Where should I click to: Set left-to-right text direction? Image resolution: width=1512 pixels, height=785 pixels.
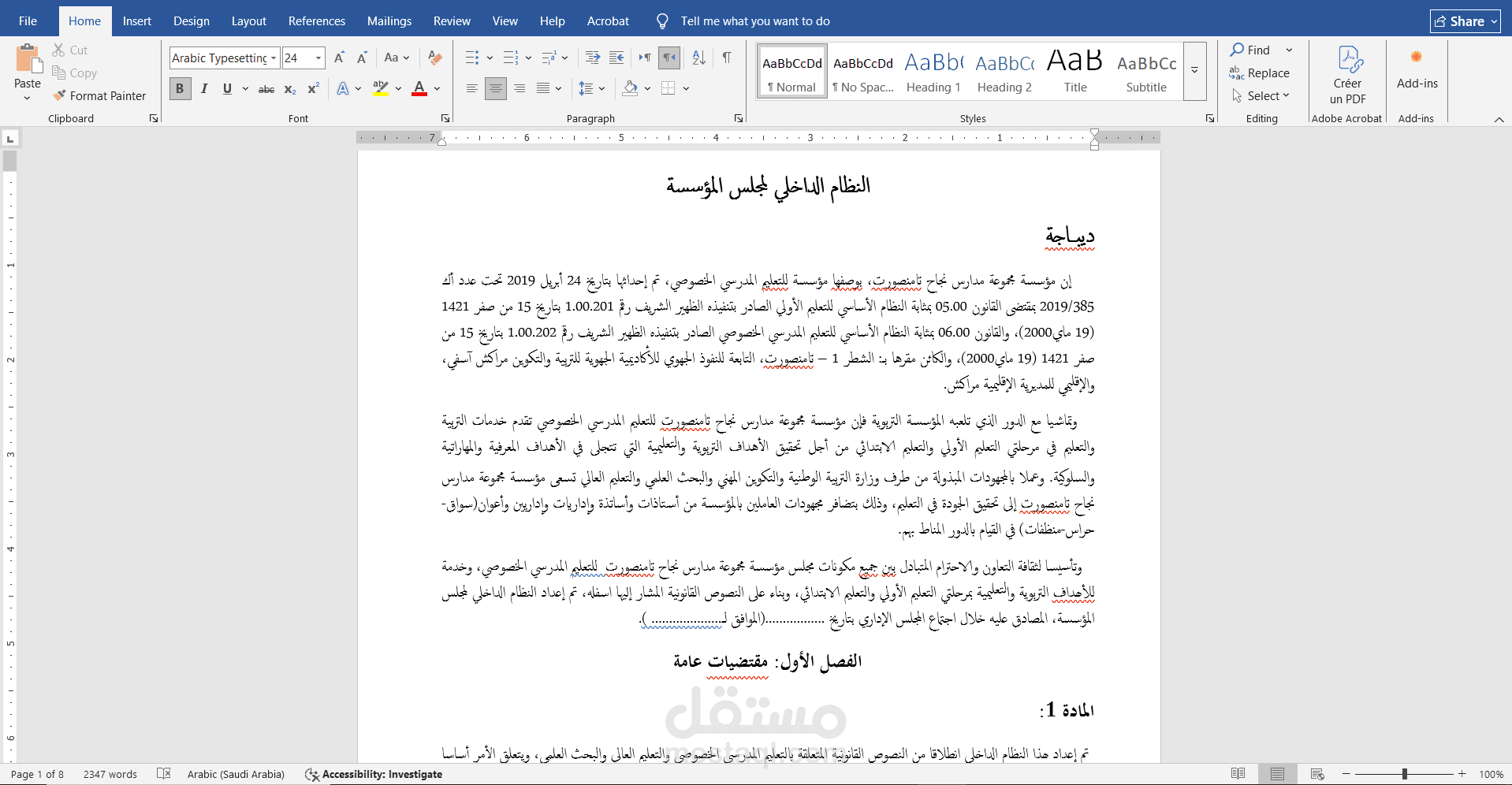tap(645, 58)
